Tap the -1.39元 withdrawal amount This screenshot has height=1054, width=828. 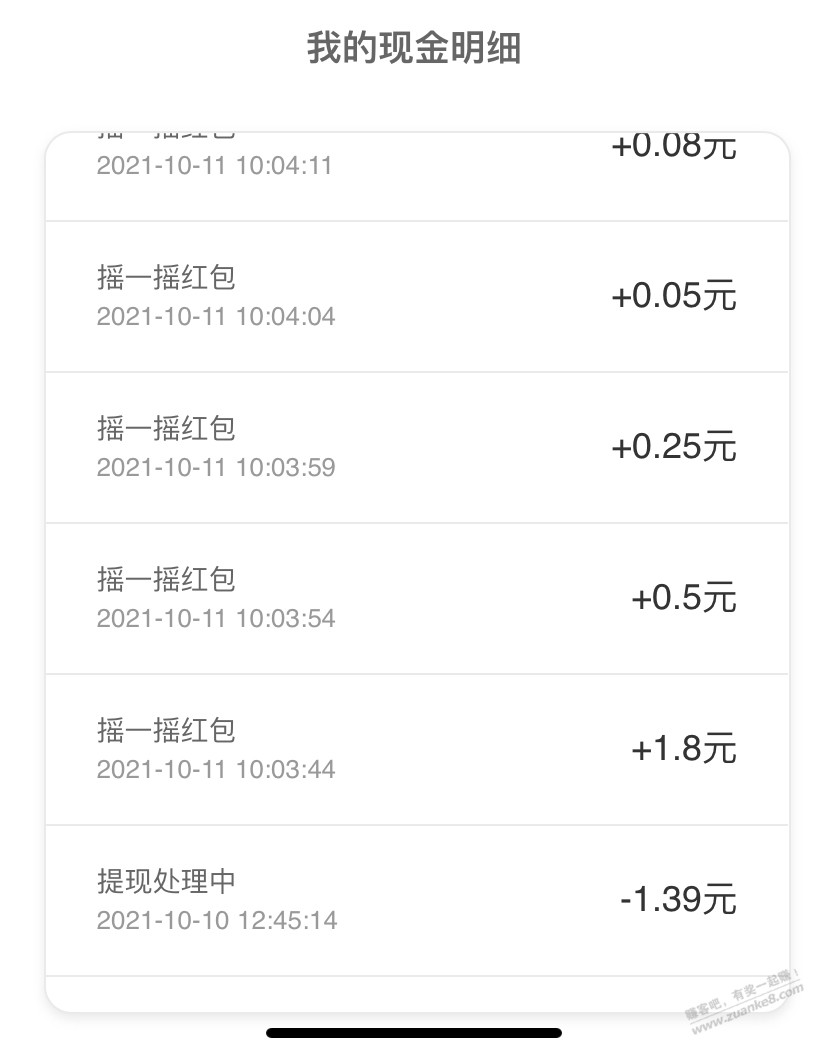[678, 900]
